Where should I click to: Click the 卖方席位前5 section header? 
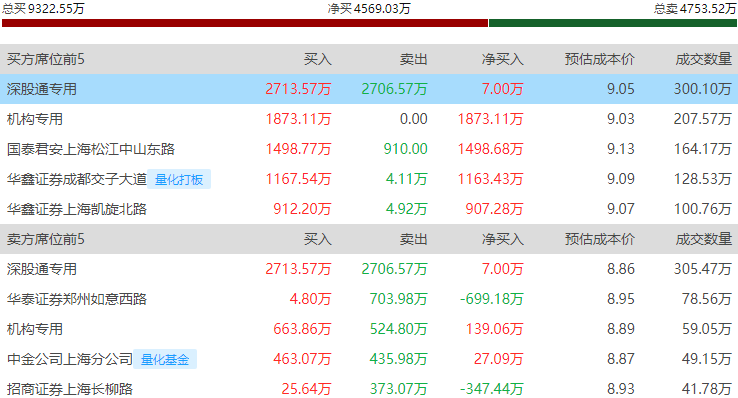pos(46,239)
